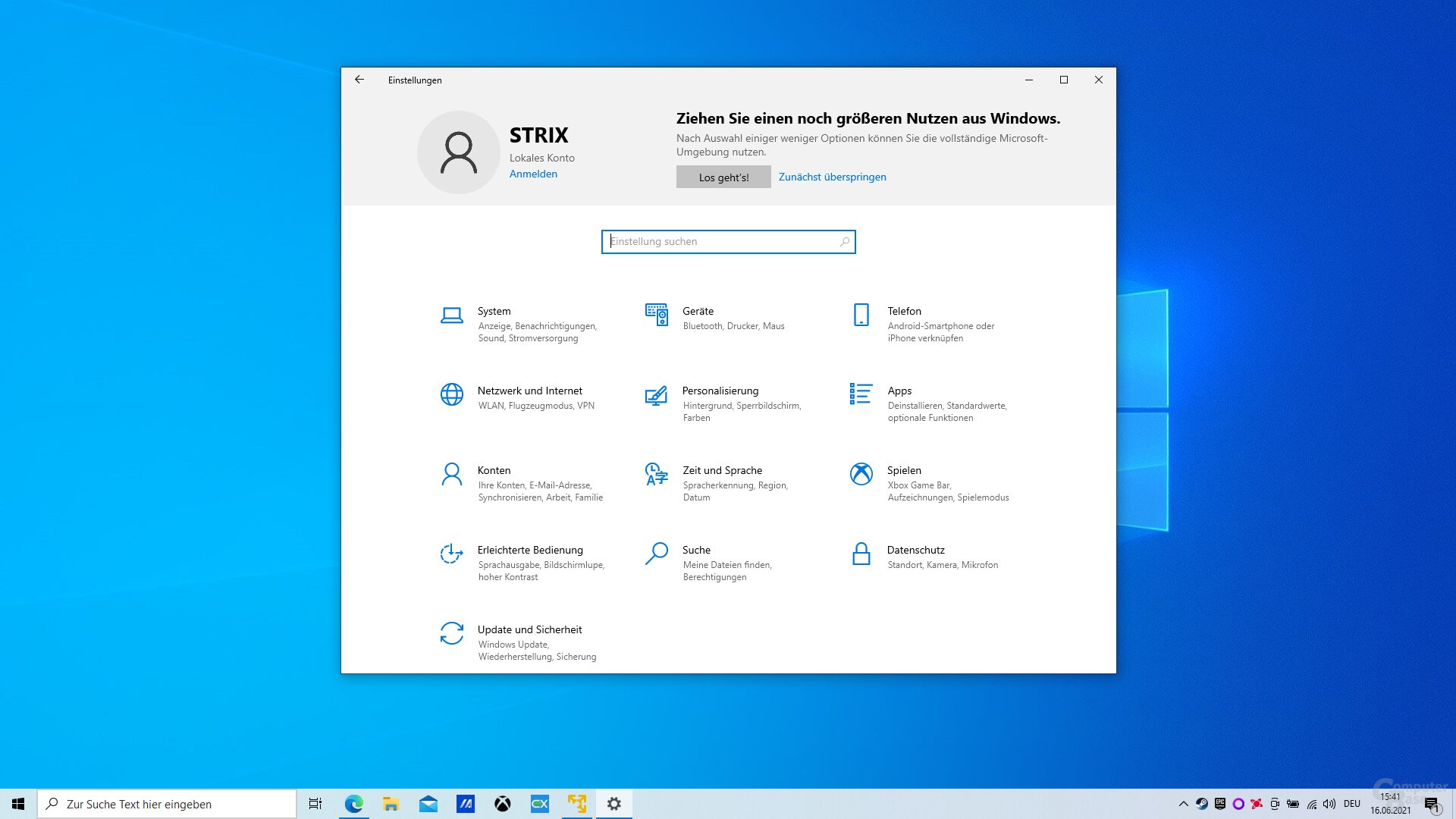Select the Netzwerk und Internet label

[529, 391]
